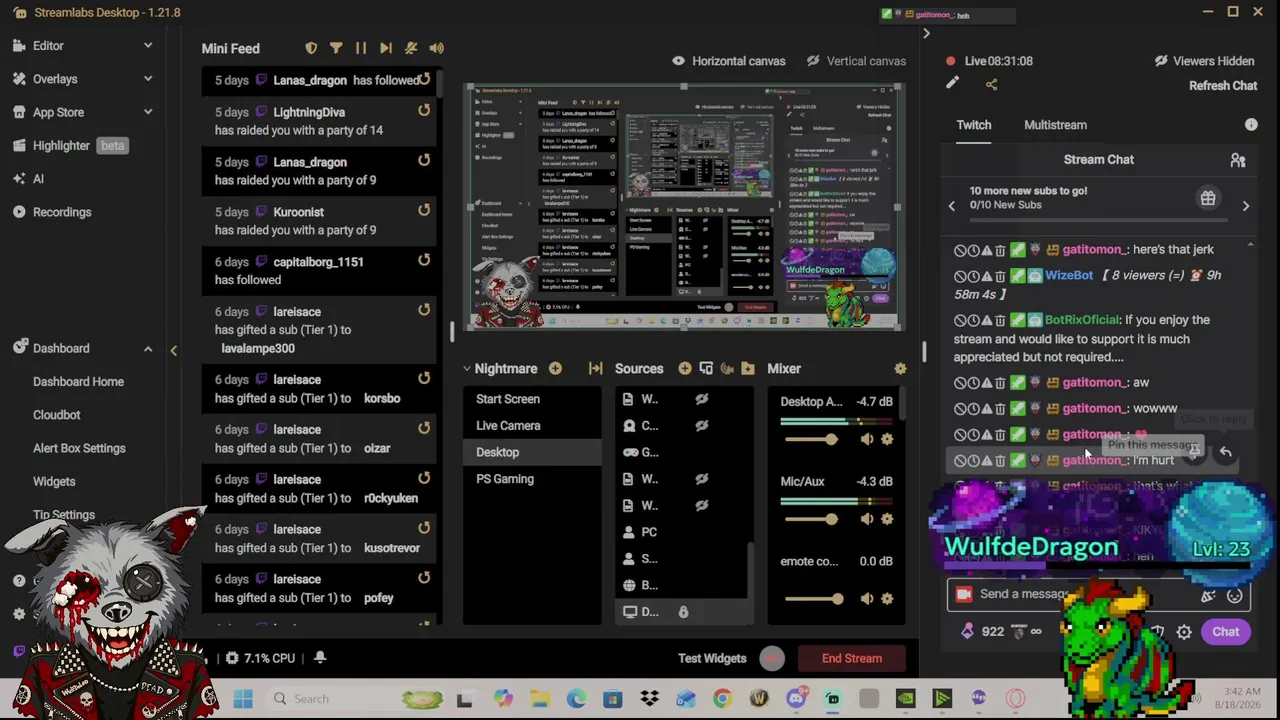Open the AI sidebar item
1280x720 pixels.
coord(38,179)
